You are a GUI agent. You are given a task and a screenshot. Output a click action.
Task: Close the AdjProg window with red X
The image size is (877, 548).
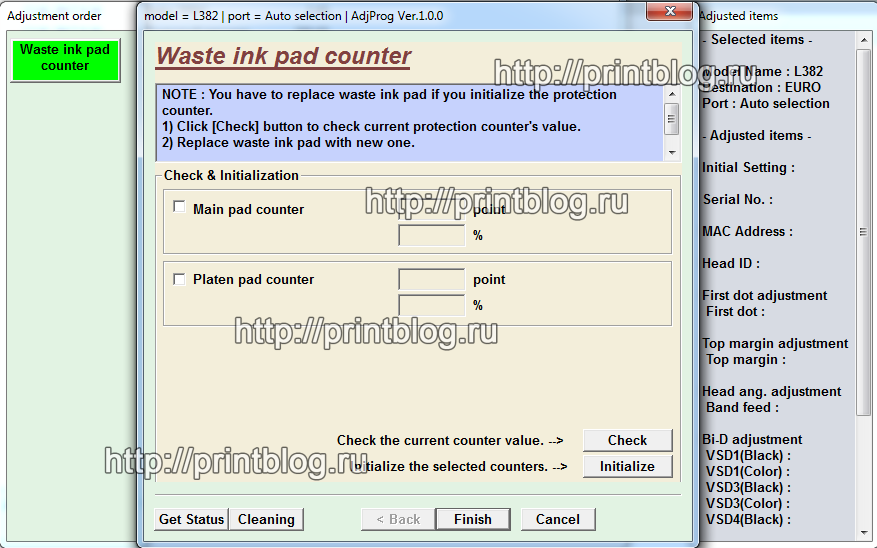(x=667, y=12)
